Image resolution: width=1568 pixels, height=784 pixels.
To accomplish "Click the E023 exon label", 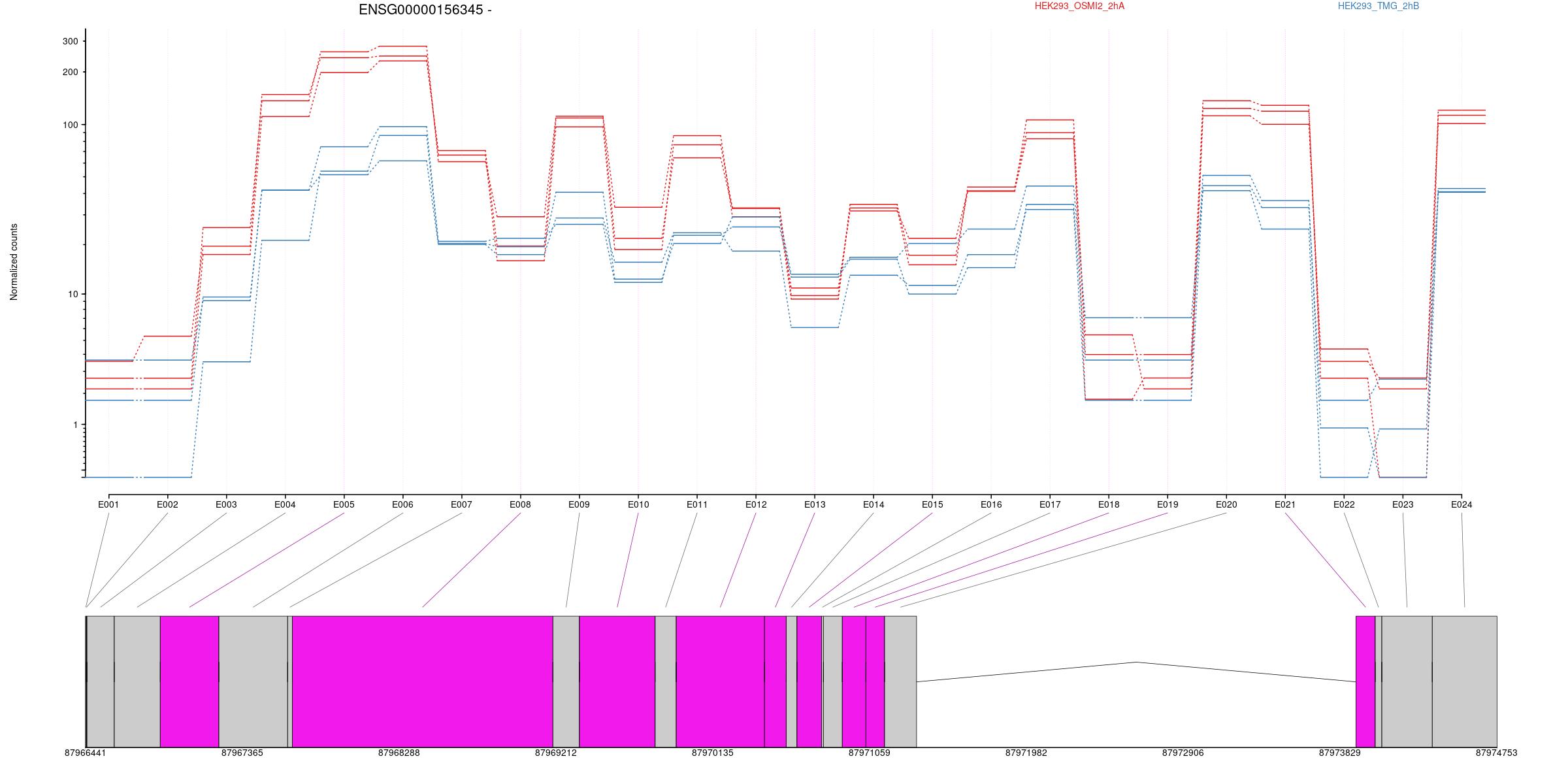I will pyautogui.click(x=1403, y=504).
